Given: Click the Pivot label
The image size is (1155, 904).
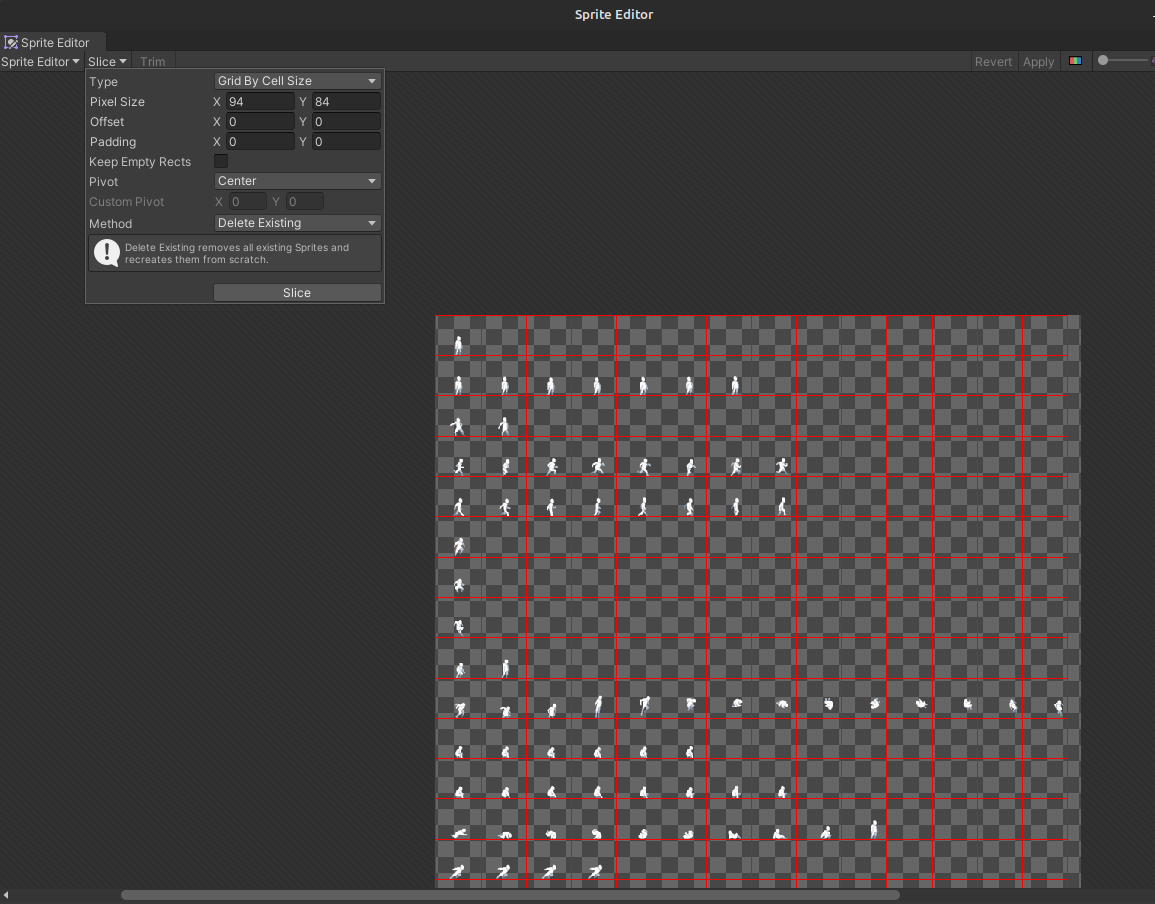Looking at the screenshot, I should click(x=103, y=181).
